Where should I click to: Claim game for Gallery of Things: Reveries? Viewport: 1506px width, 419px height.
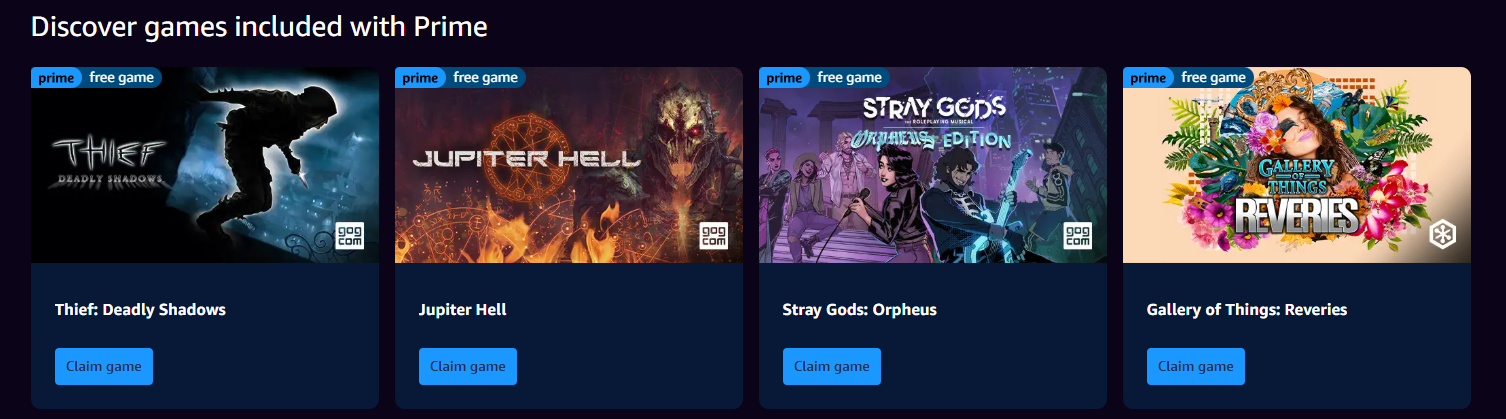[1196, 366]
